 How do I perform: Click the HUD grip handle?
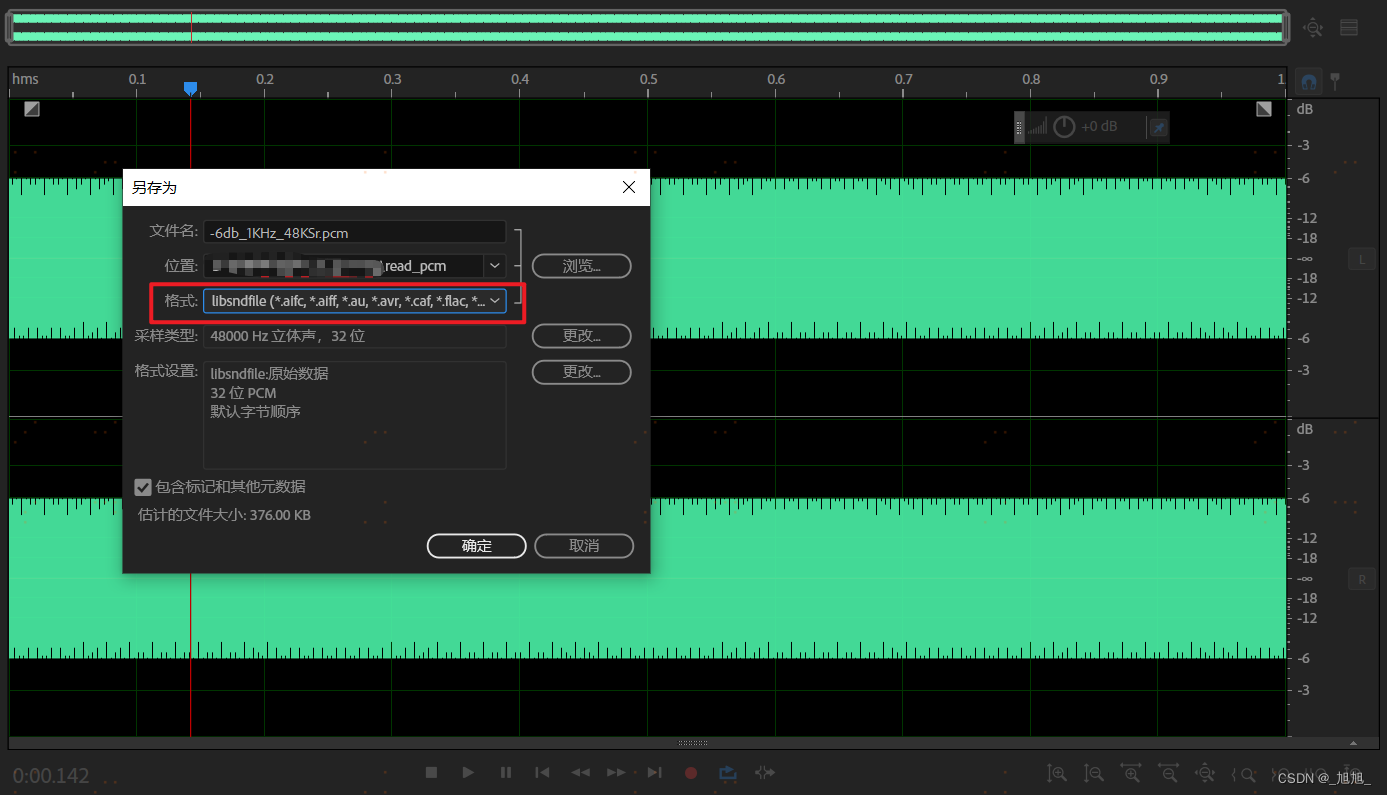coord(1019,127)
